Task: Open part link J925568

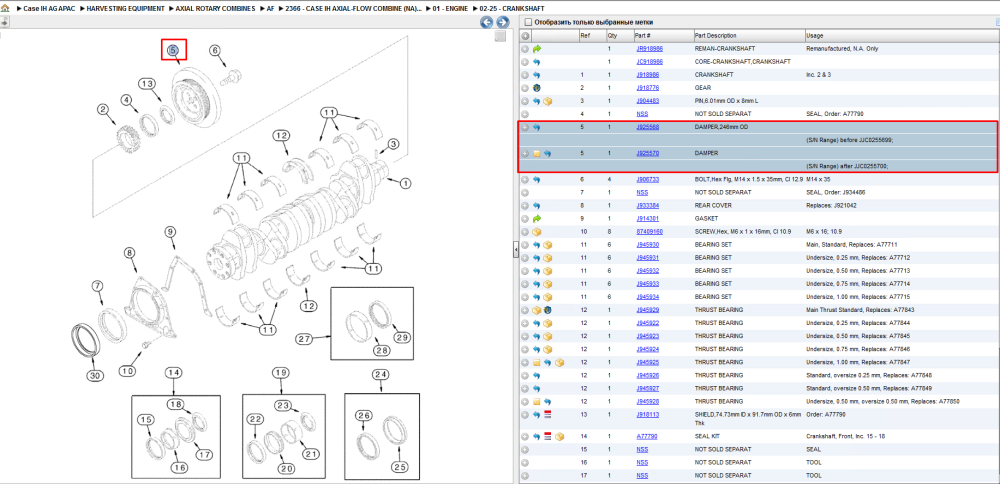Action: (648, 128)
